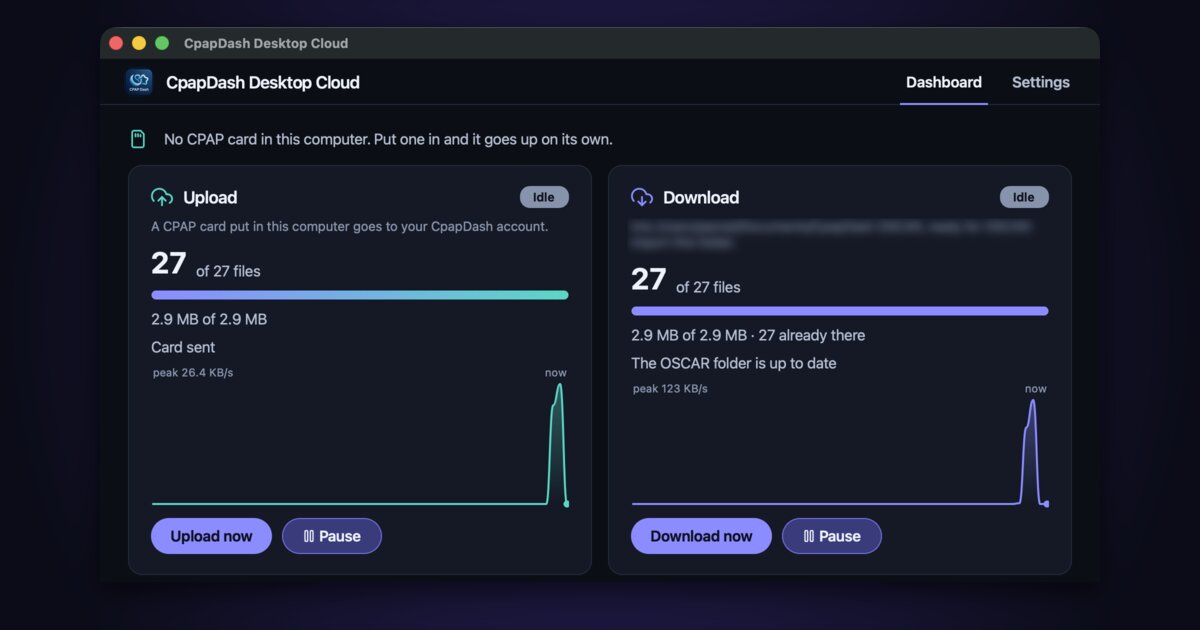The height and width of the screenshot is (630, 1200).
Task: Click the yellow minimize window button
Action: point(139,43)
